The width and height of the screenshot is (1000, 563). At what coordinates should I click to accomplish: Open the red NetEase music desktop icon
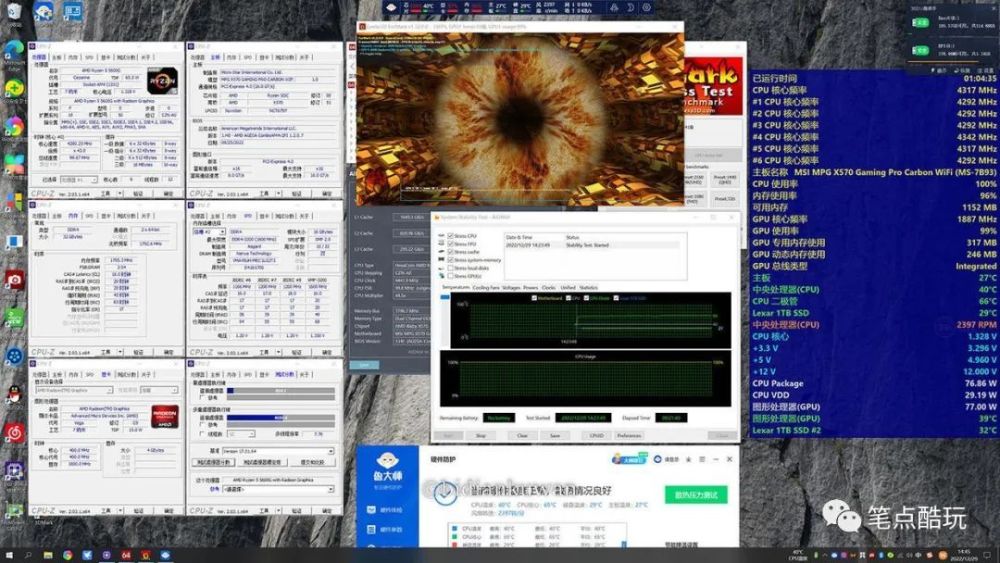click(x=14, y=434)
